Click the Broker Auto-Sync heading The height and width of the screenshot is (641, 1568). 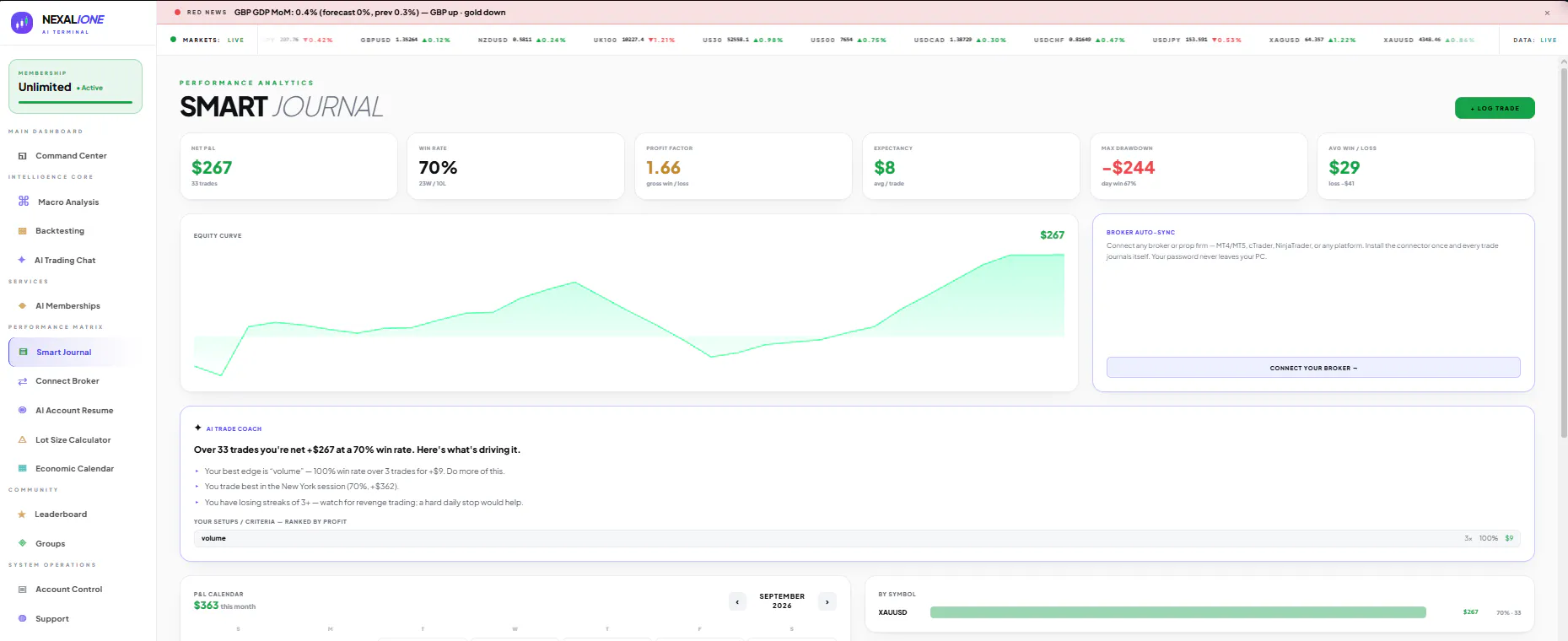[1140, 232]
